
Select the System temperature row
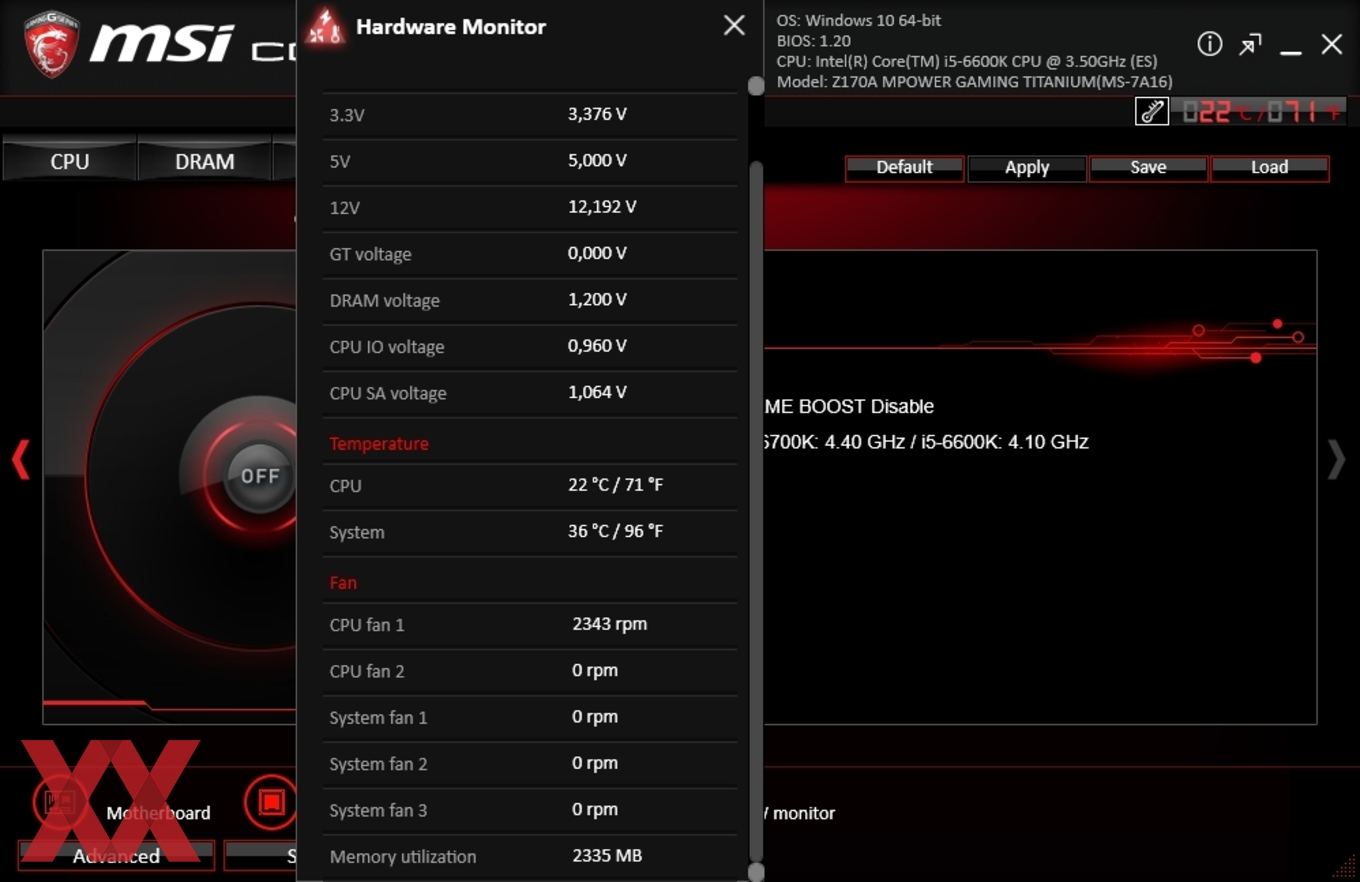[x=530, y=532]
